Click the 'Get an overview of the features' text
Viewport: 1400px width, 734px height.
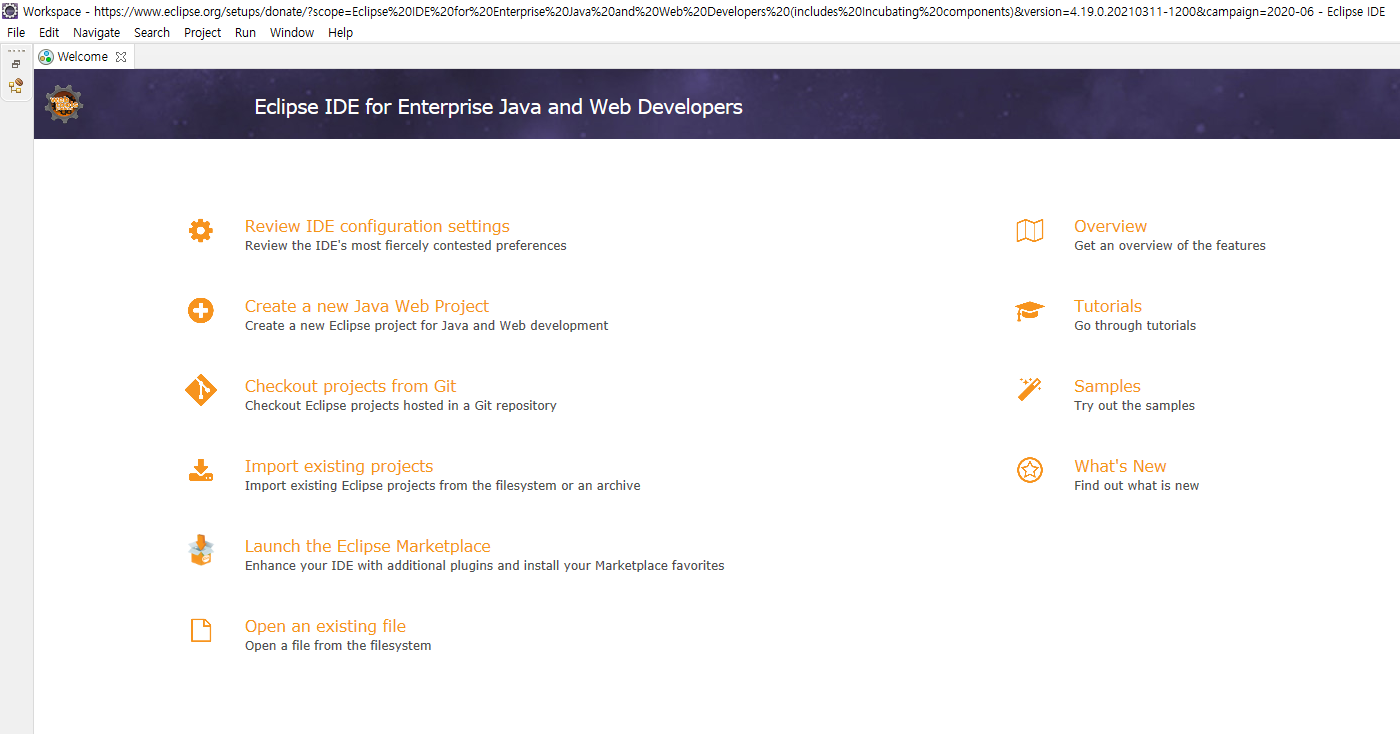(x=1170, y=246)
